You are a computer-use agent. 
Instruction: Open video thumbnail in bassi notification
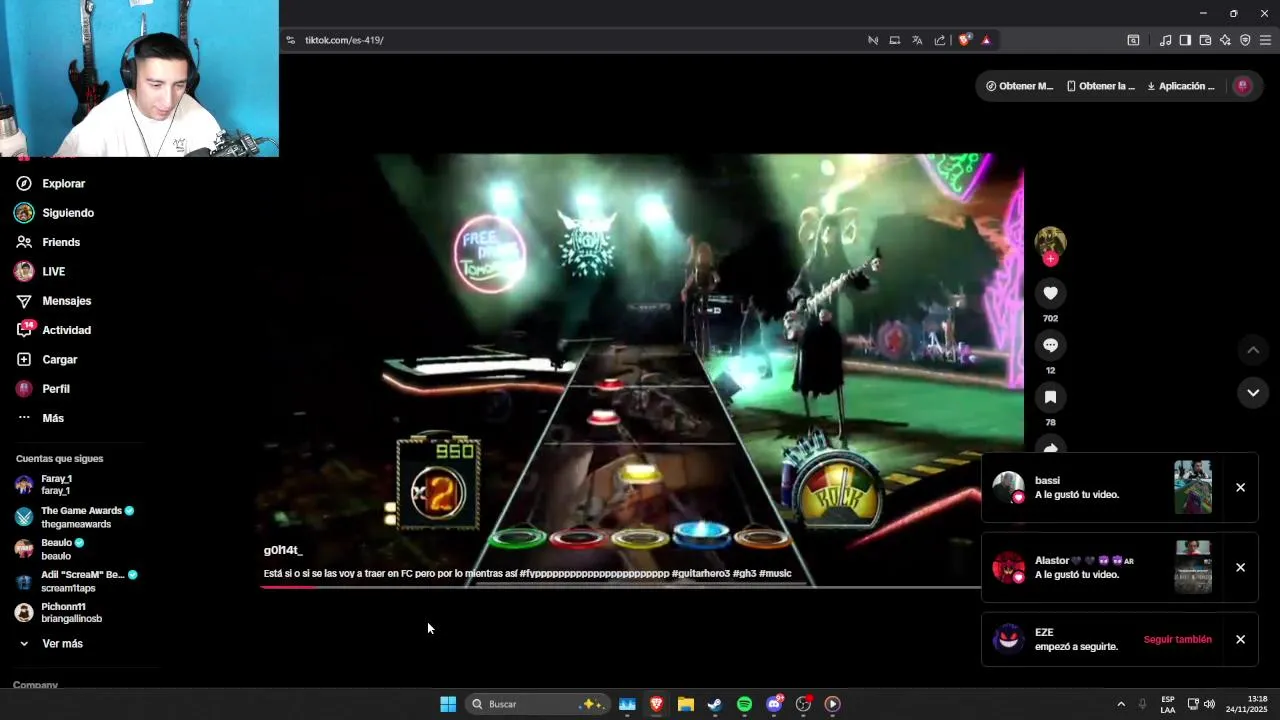[1193, 487]
